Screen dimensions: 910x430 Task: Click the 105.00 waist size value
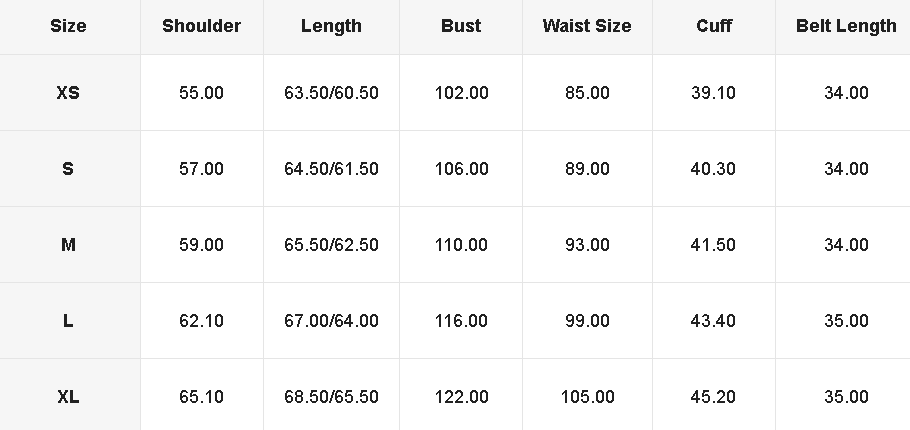[587, 397]
